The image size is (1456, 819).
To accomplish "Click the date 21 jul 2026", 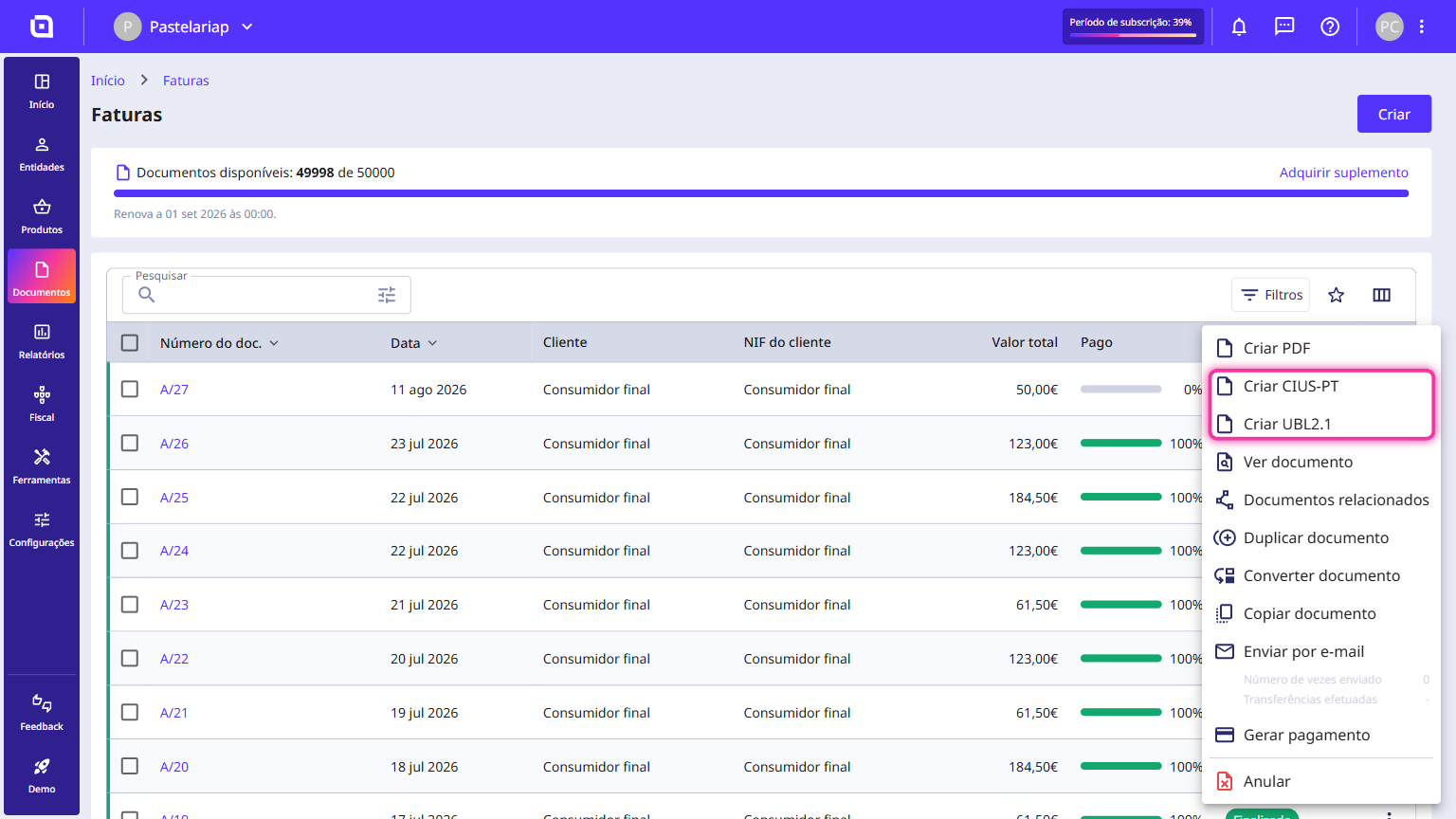I will click(424, 605).
